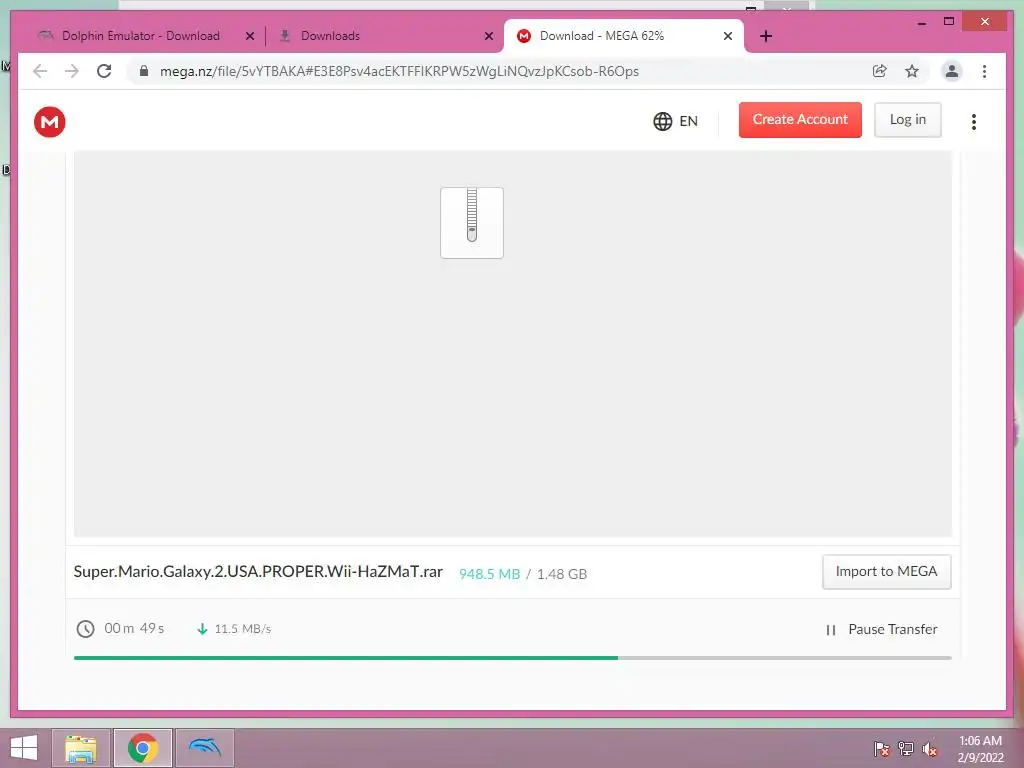
Task: Go back in browser history
Action: (x=40, y=71)
